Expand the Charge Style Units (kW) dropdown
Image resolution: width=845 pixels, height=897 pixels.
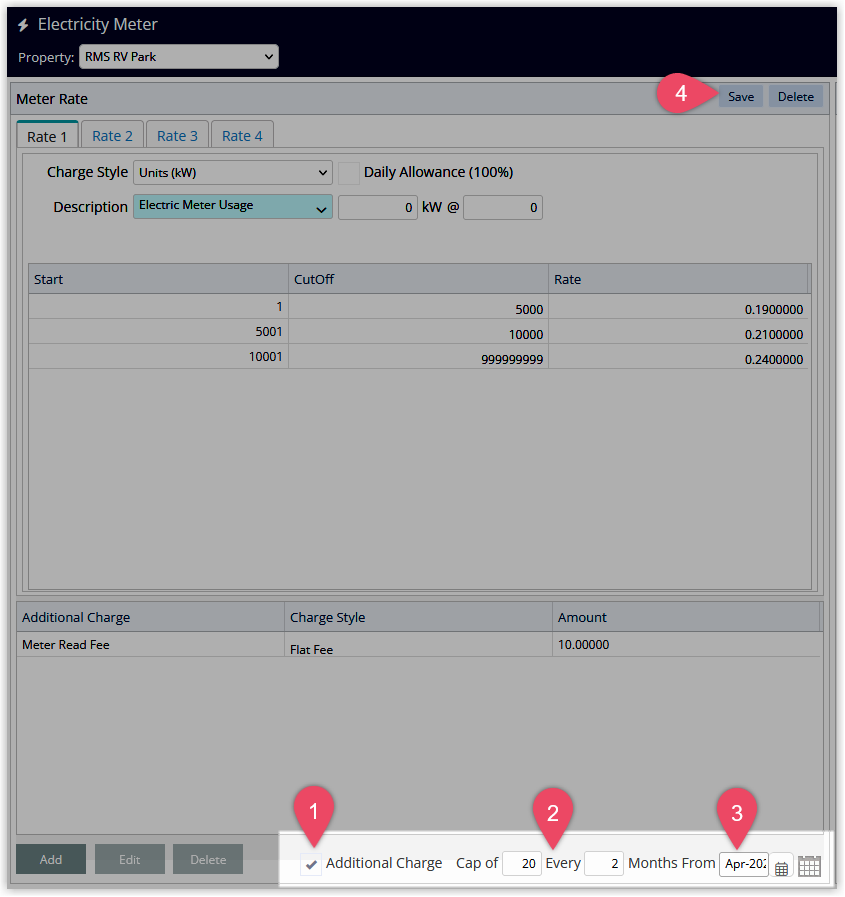coord(232,173)
